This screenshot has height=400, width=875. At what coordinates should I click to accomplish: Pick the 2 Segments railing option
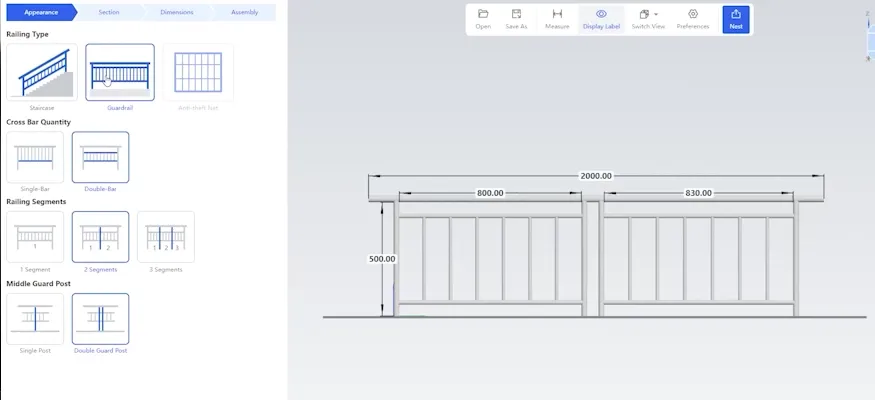100,237
